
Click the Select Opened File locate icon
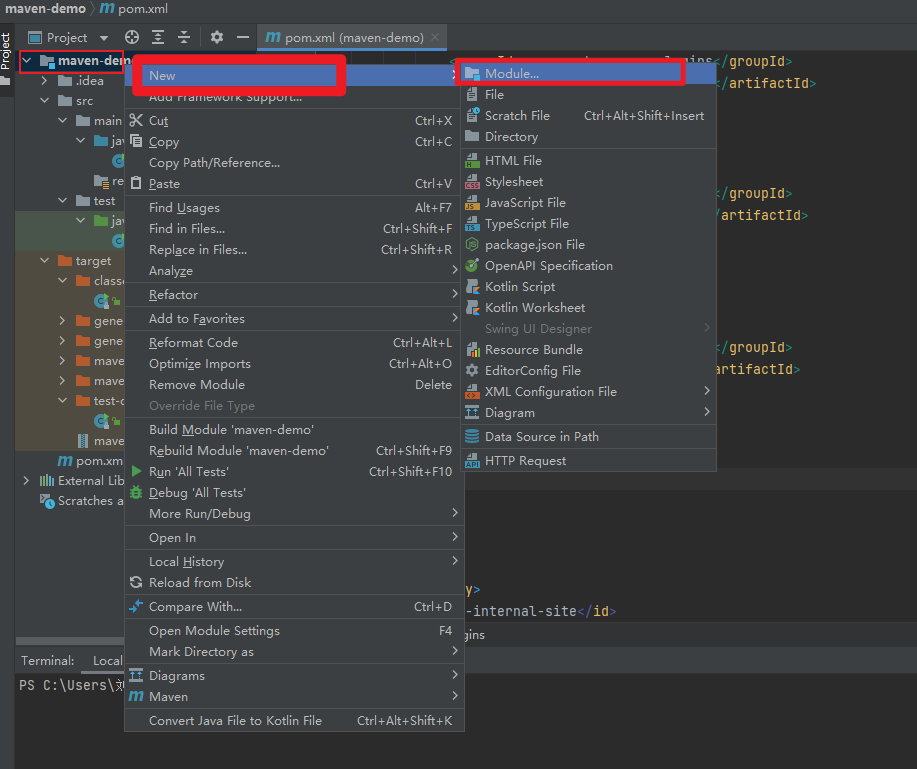132,37
